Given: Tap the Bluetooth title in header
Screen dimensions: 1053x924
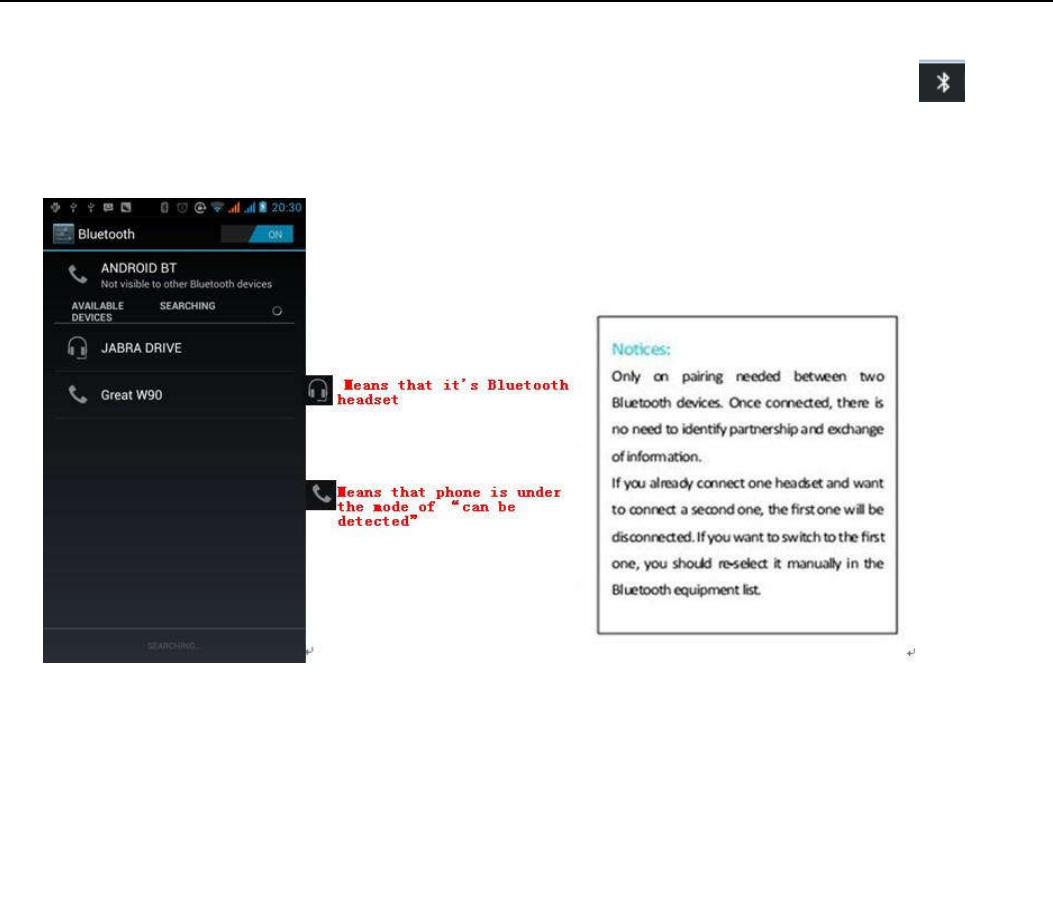Looking at the screenshot, I should (106, 234).
